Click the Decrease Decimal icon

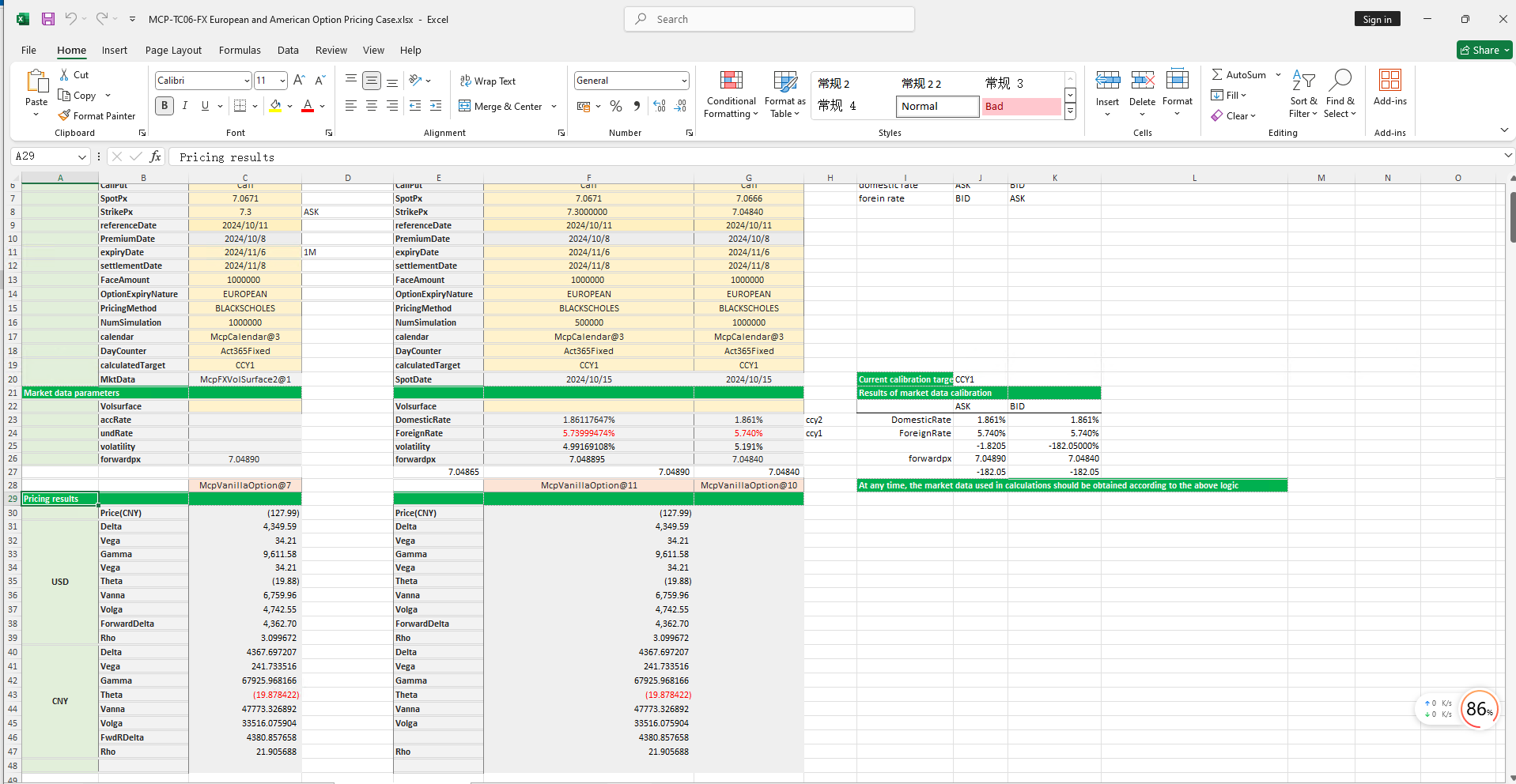coord(681,106)
